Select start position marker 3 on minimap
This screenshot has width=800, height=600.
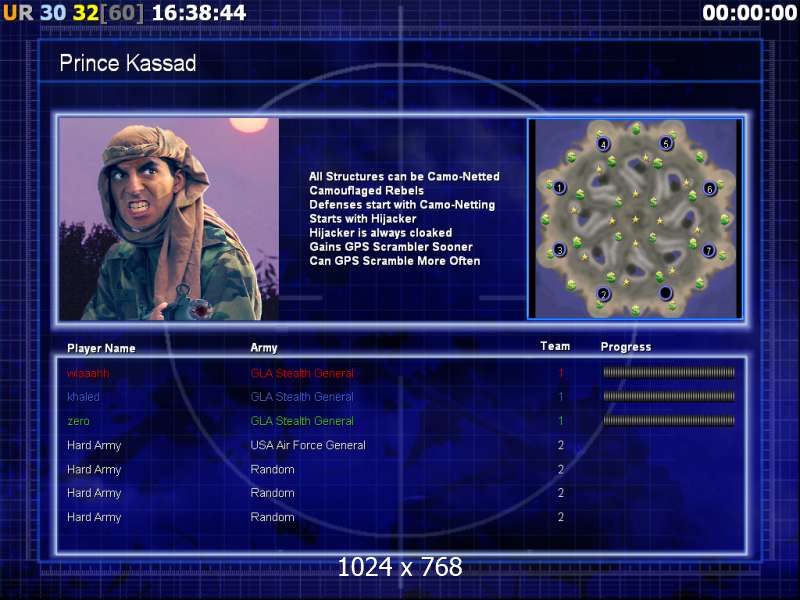[560, 250]
